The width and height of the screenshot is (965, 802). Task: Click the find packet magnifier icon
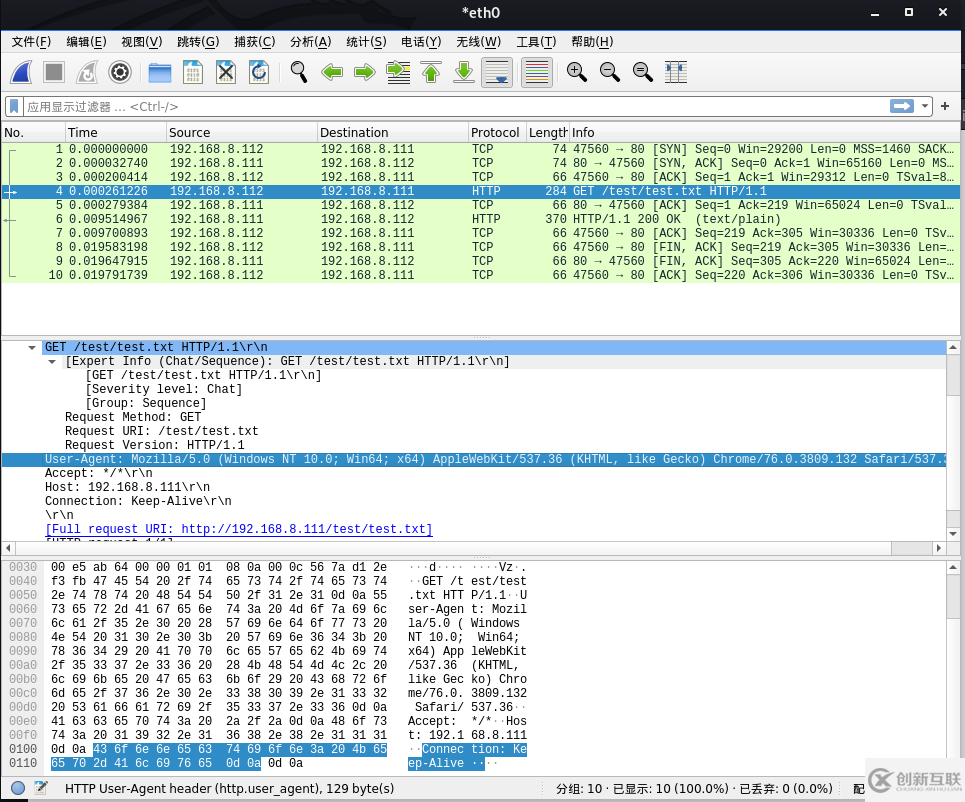click(x=298, y=72)
